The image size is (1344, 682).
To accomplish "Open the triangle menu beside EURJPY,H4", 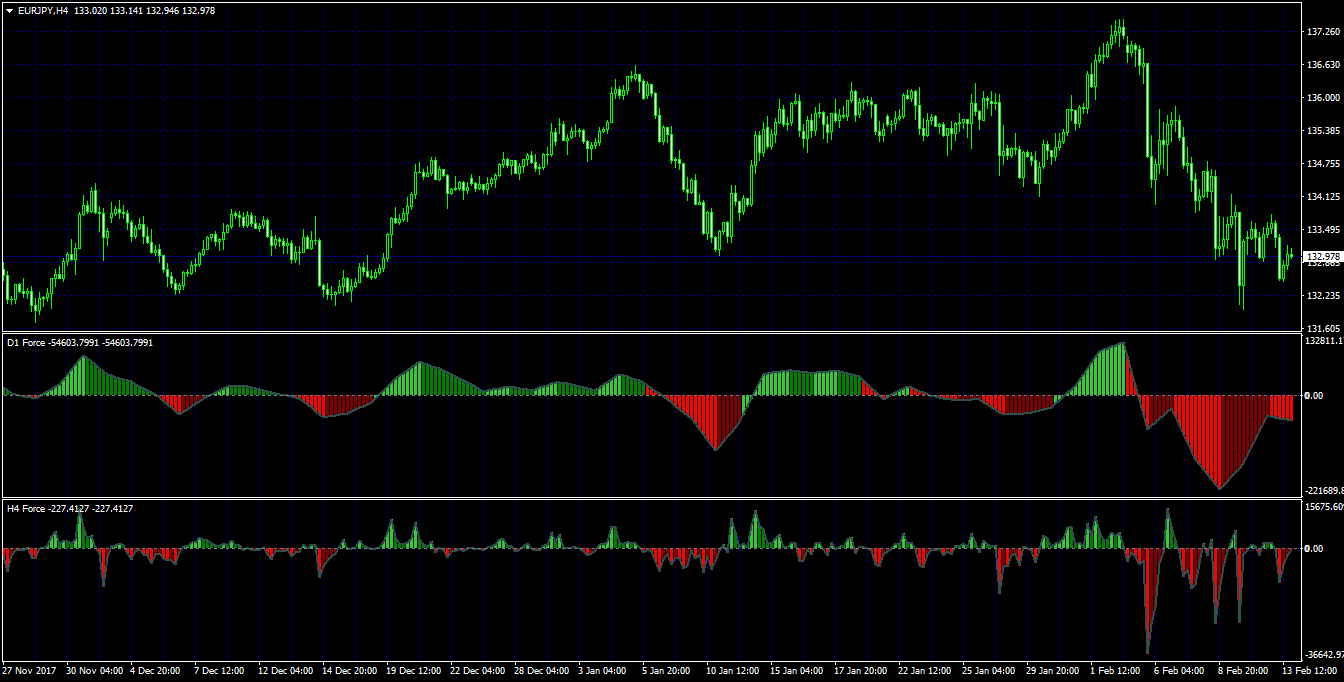I will point(9,10).
